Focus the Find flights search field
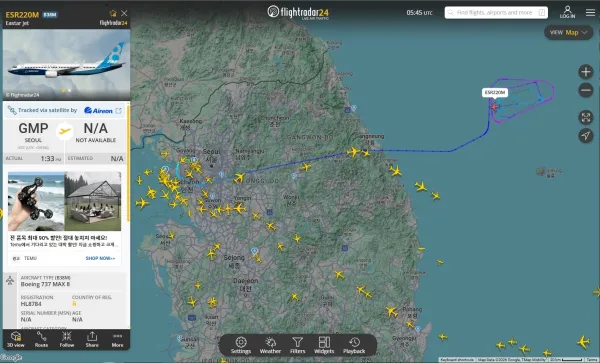Image resolution: width=600 pixels, height=363 pixels. (x=496, y=13)
